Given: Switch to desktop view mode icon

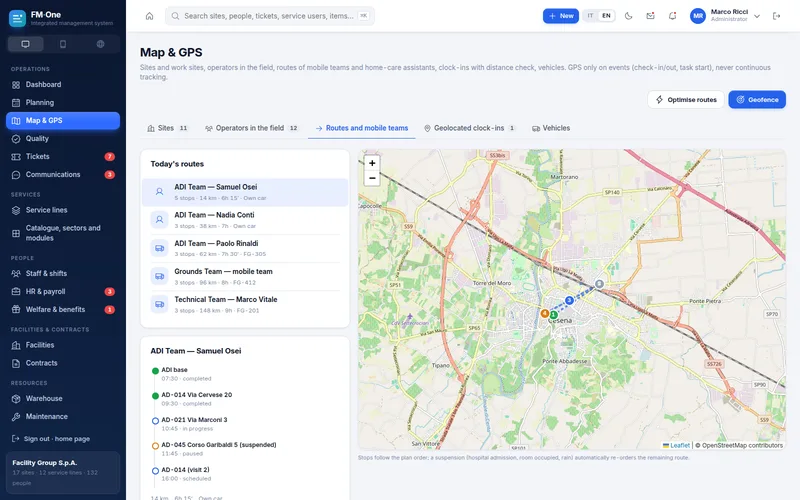Looking at the screenshot, I should [26, 44].
